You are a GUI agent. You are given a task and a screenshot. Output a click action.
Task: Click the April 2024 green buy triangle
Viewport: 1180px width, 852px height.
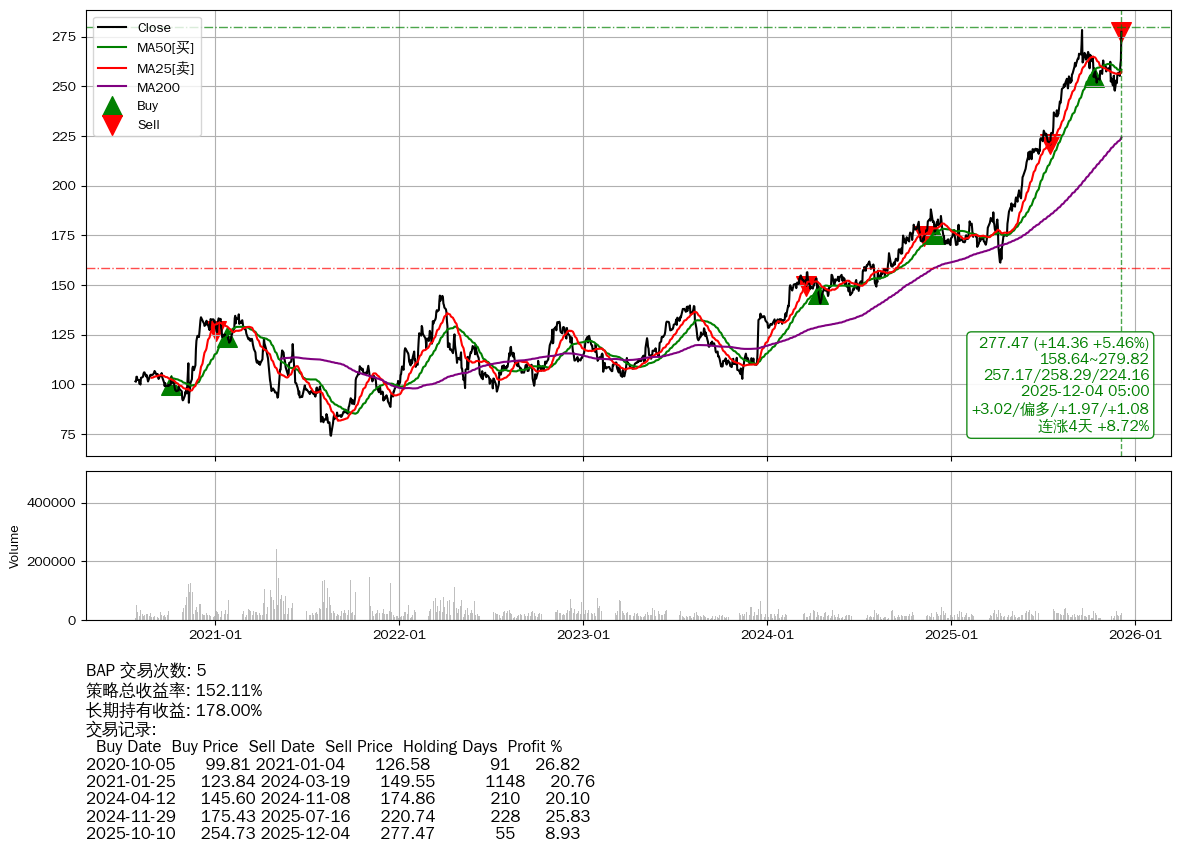pos(818,295)
